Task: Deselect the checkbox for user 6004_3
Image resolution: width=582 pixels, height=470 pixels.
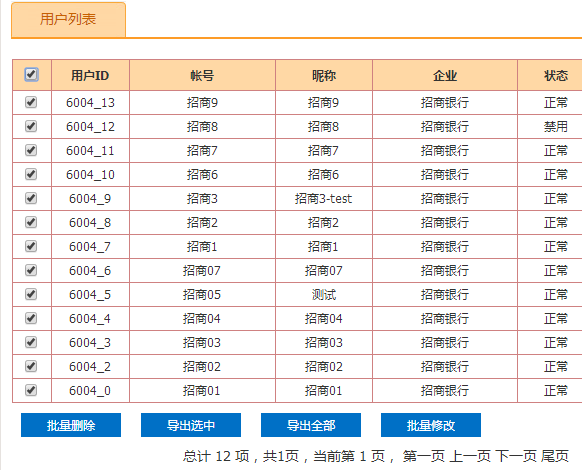Action: pos(31,342)
